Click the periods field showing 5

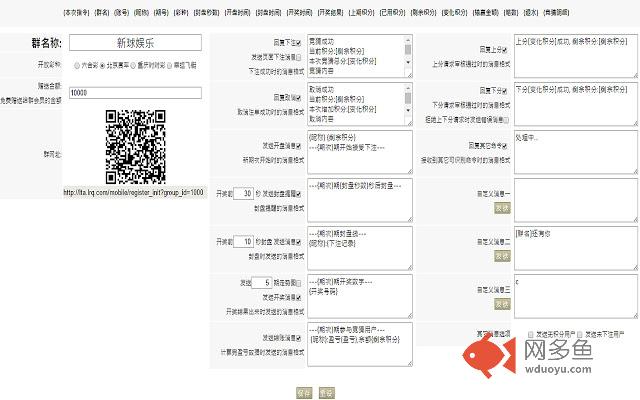(262, 282)
